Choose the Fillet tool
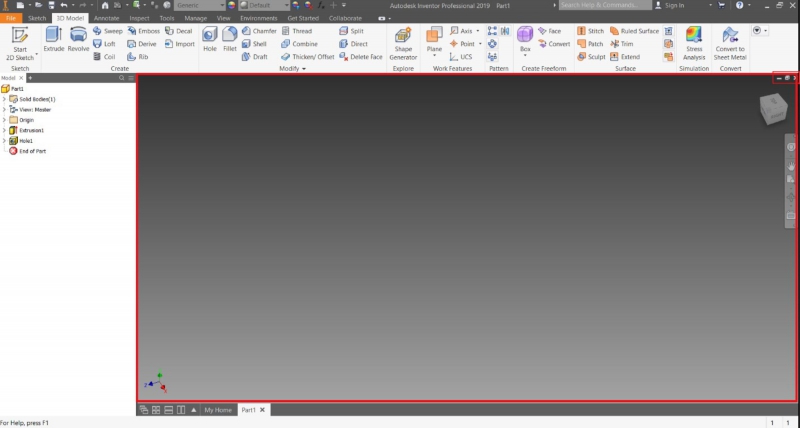The width and height of the screenshot is (800, 428). tap(230, 40)
